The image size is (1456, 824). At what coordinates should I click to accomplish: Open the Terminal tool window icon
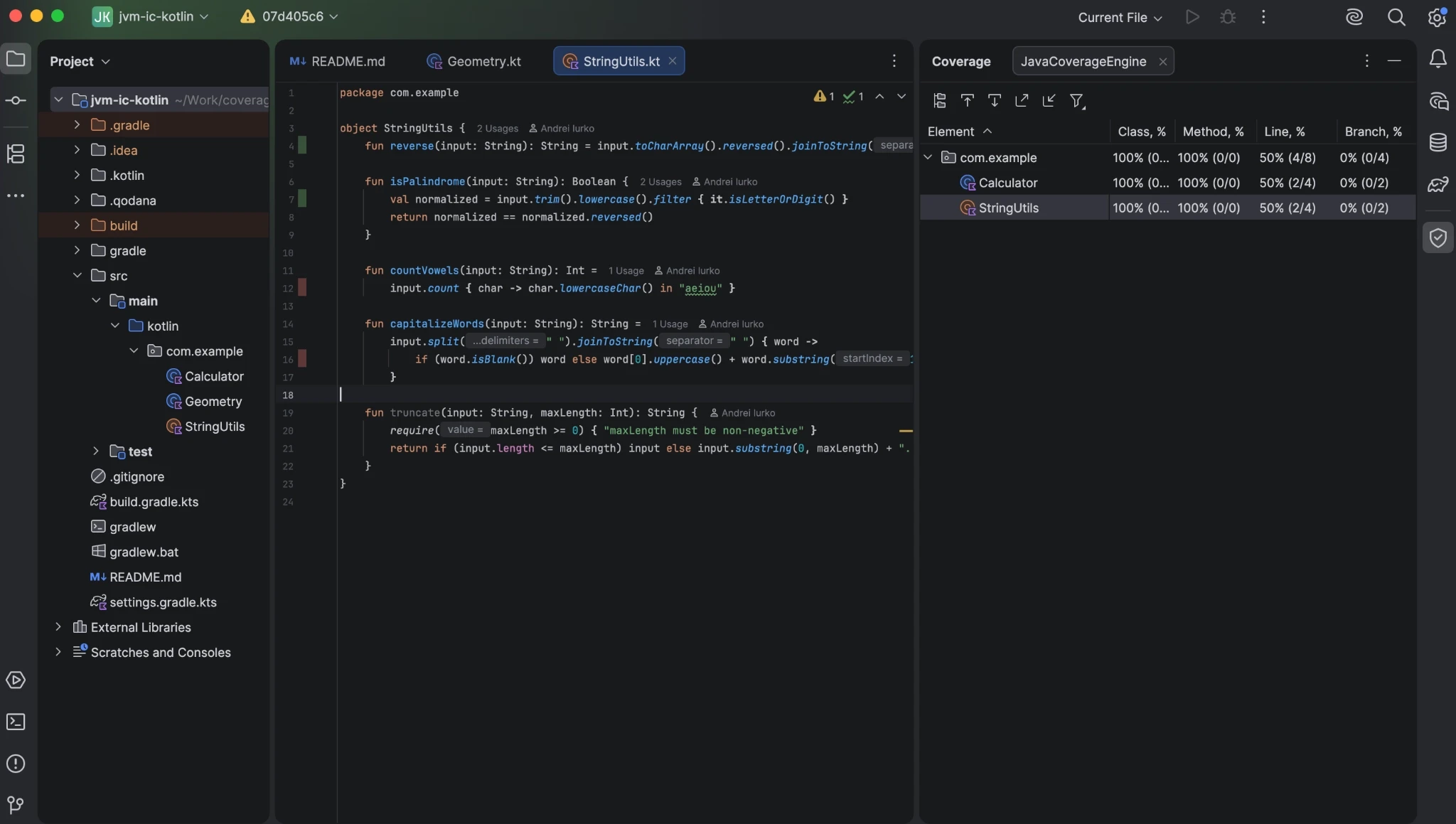[16, 722]
